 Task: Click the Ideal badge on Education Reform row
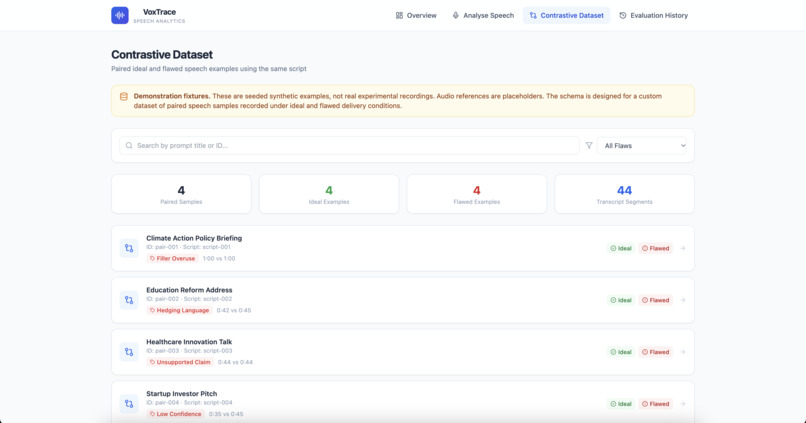point(621,300)
